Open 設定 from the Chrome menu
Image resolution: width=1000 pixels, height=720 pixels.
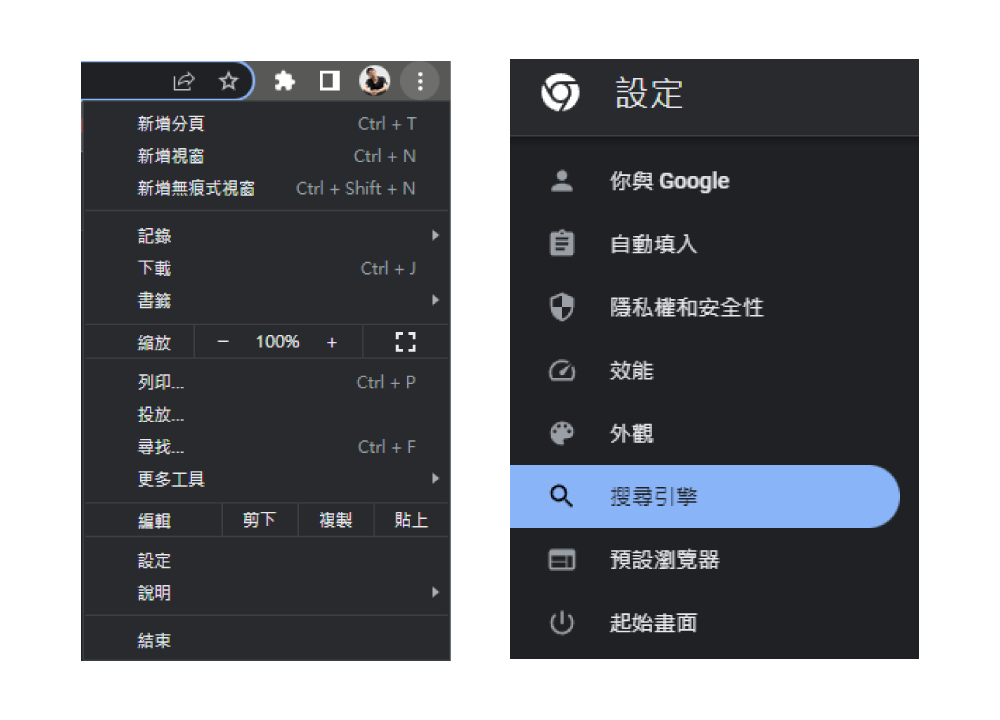point(155,561)
